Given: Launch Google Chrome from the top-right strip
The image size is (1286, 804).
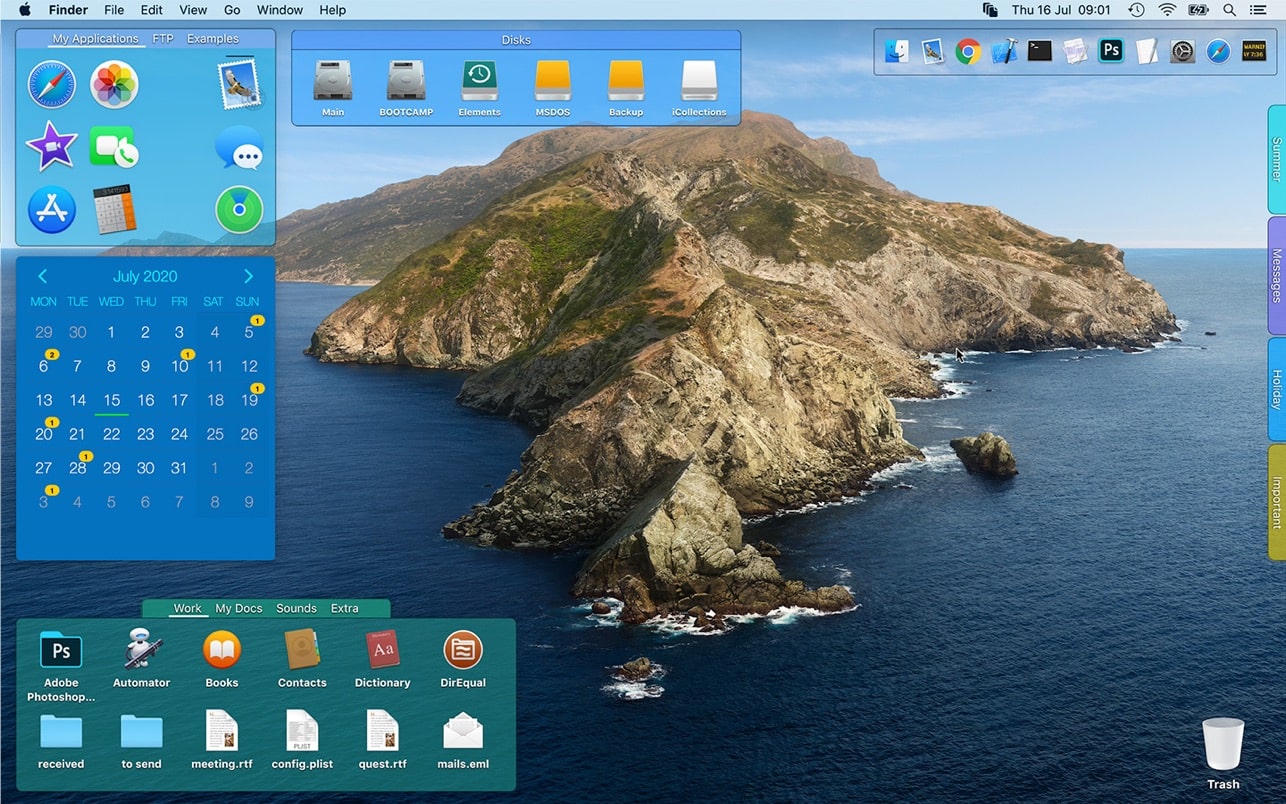Looking at the screenshot, I should 969,51.
